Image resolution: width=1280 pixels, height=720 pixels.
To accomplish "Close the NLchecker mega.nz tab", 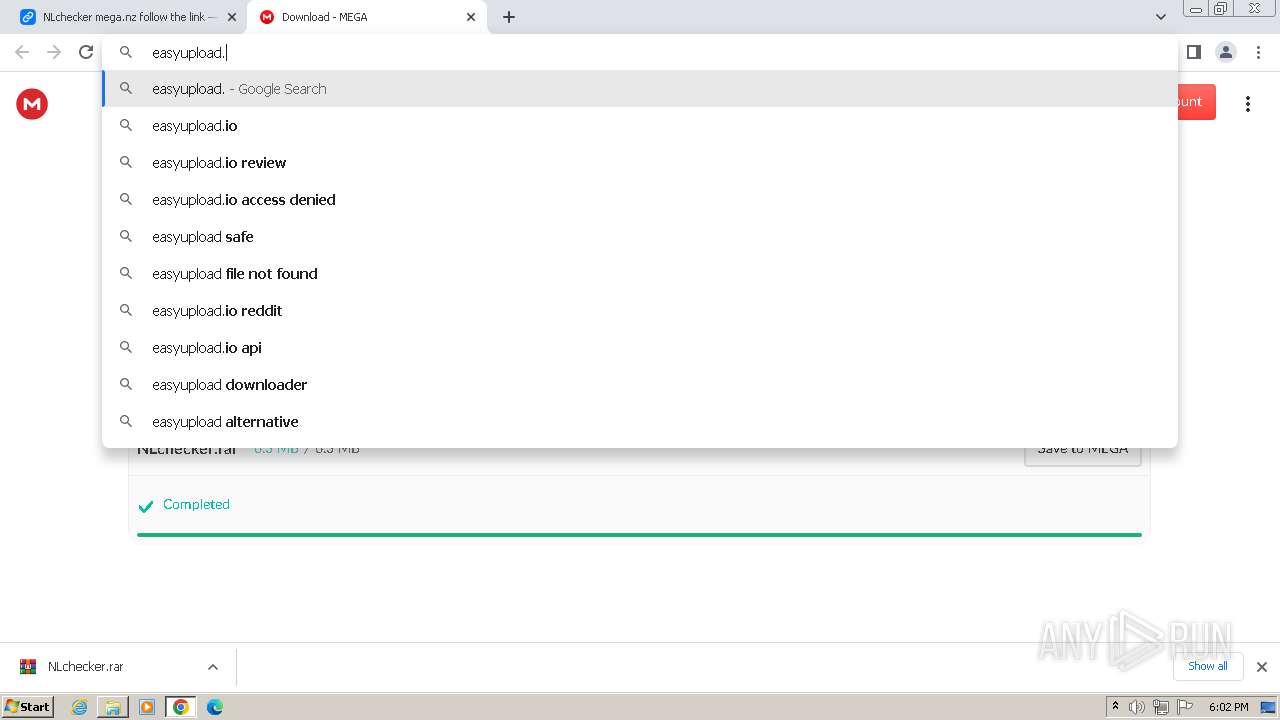I will pyautogui.click(x=232, y=17).
